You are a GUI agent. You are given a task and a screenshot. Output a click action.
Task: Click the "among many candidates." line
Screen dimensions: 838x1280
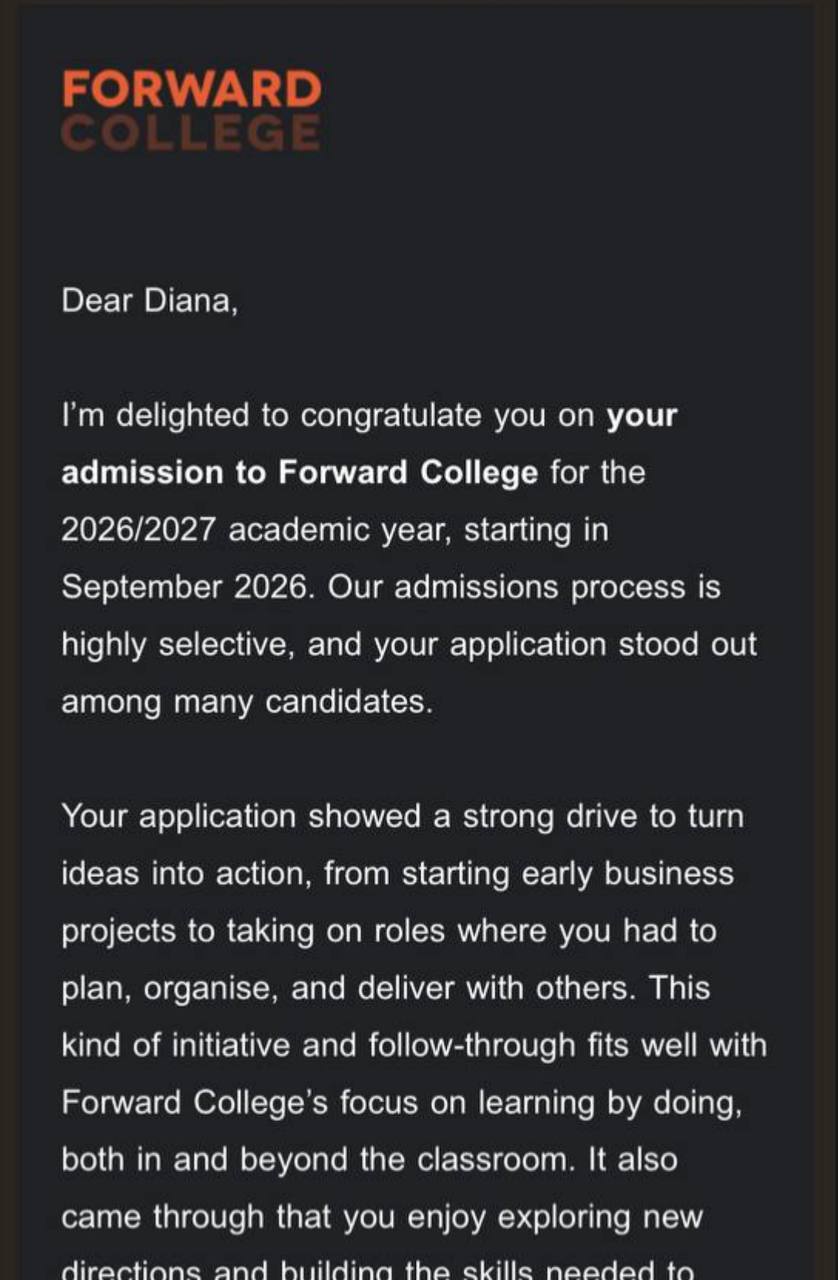click(x=247, y=702)
